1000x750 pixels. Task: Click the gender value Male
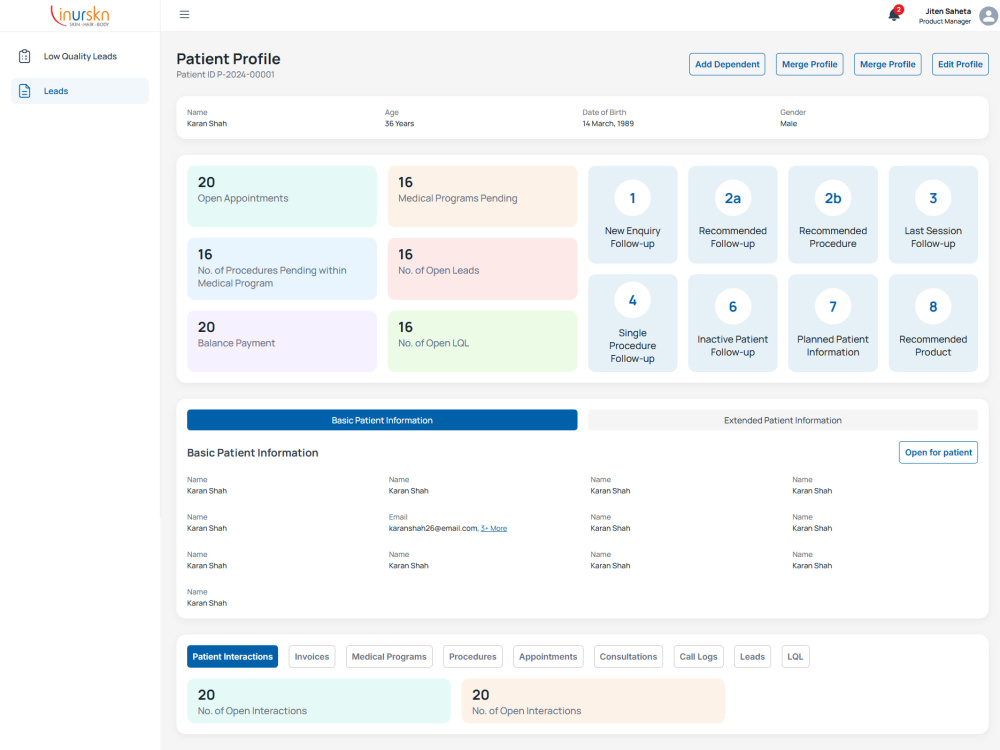(x=788, y=124)
